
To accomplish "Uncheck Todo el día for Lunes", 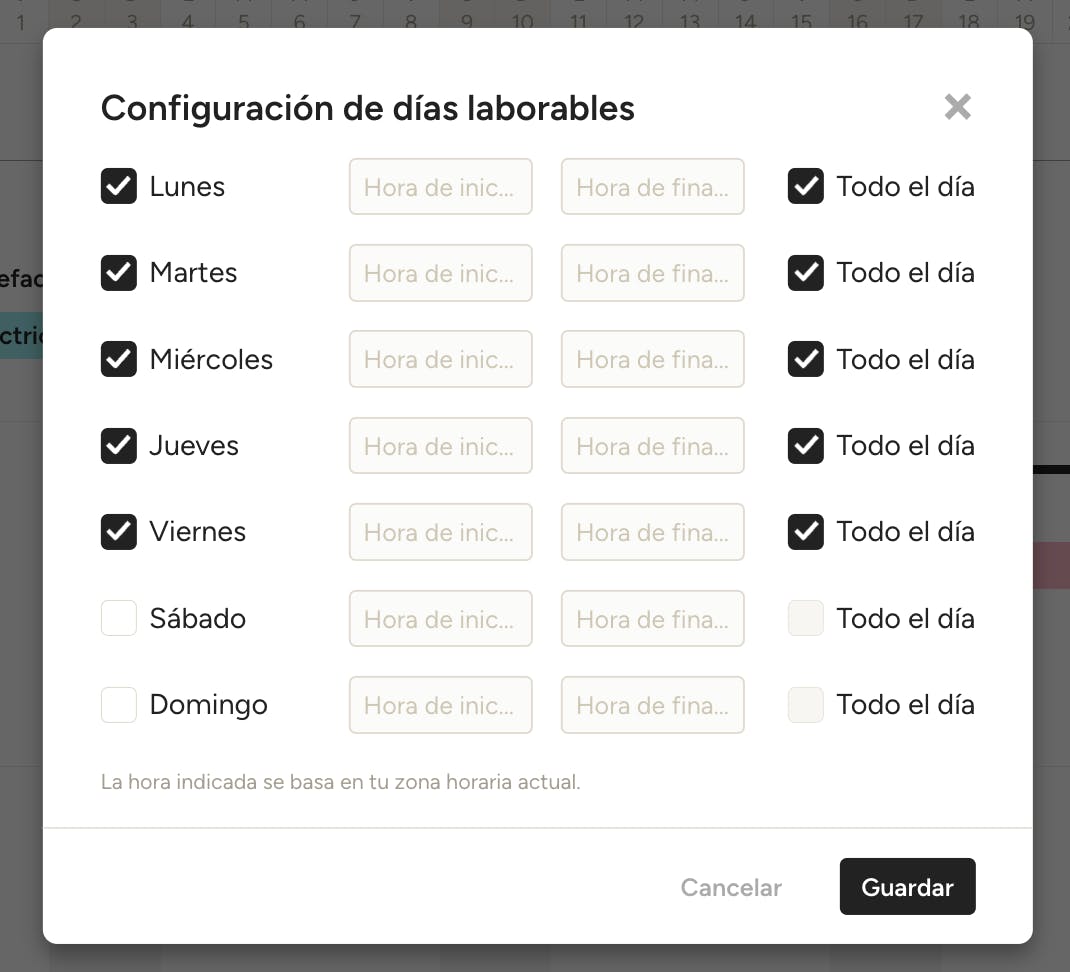I will coord(806,186).
